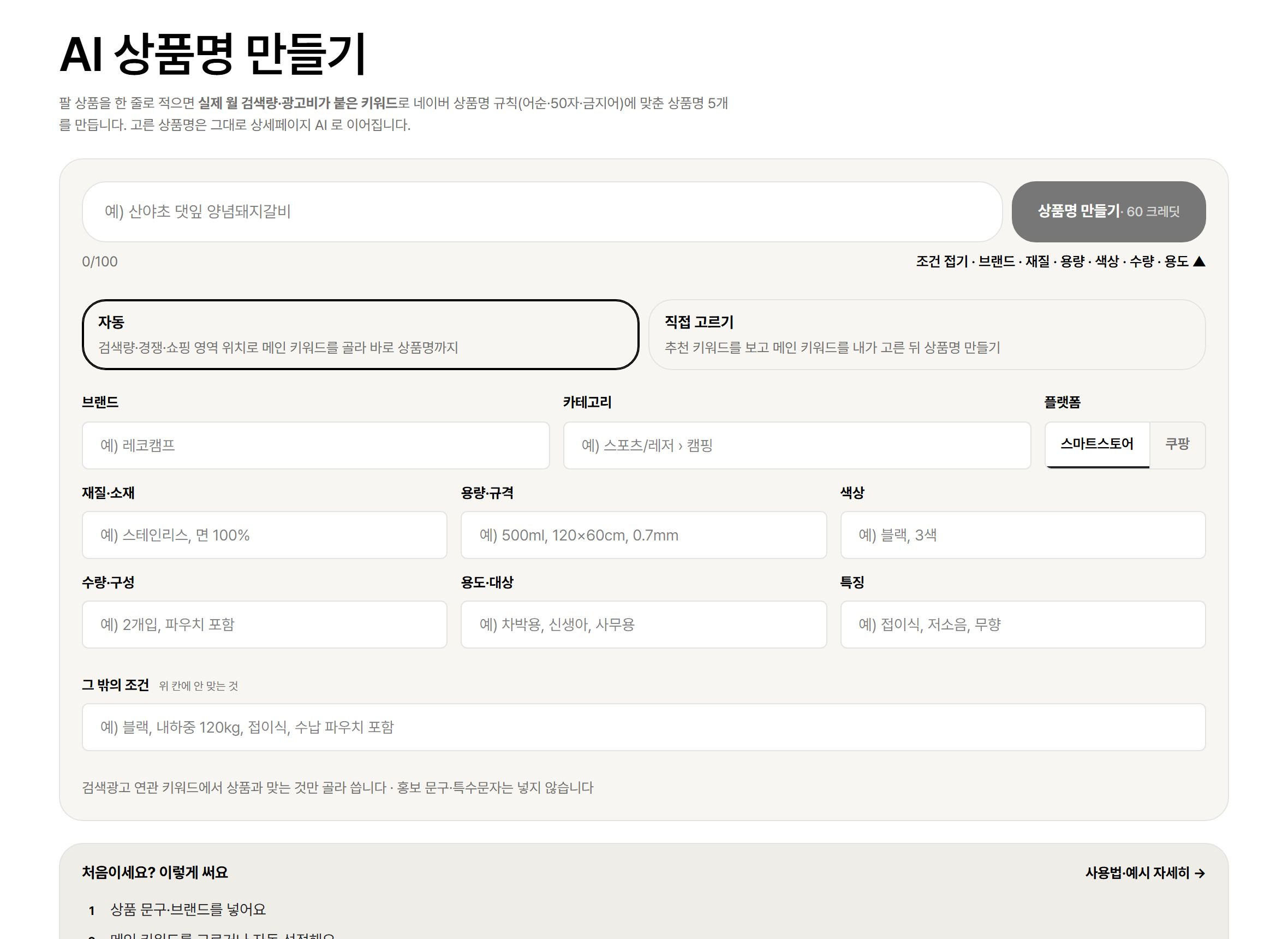Click the 상품명 만들기 60 크레딧 button
The image size is (1288, 939).
(x=1108, y=211)
